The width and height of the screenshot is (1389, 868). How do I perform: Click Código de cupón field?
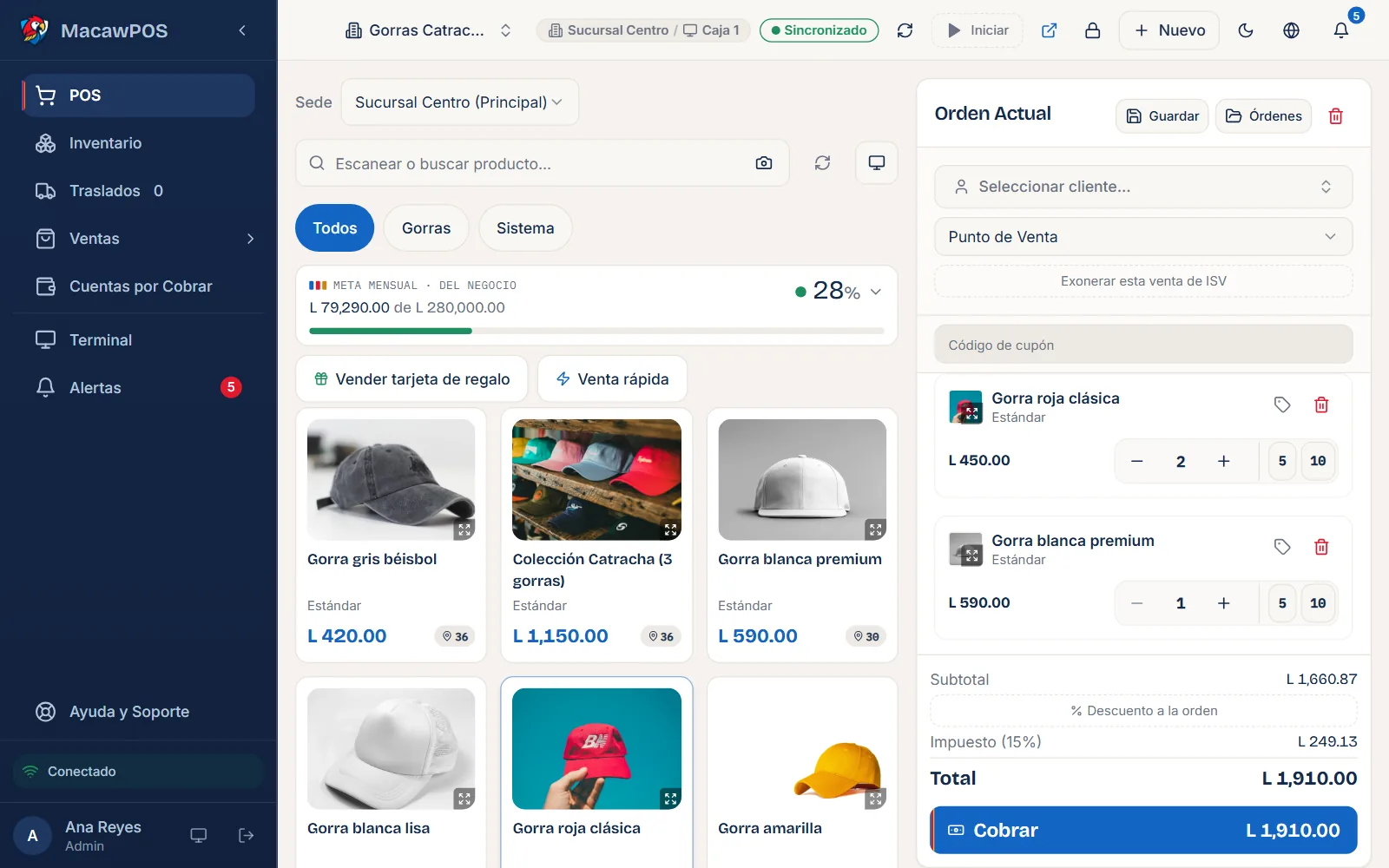[x=1143, y=345]
